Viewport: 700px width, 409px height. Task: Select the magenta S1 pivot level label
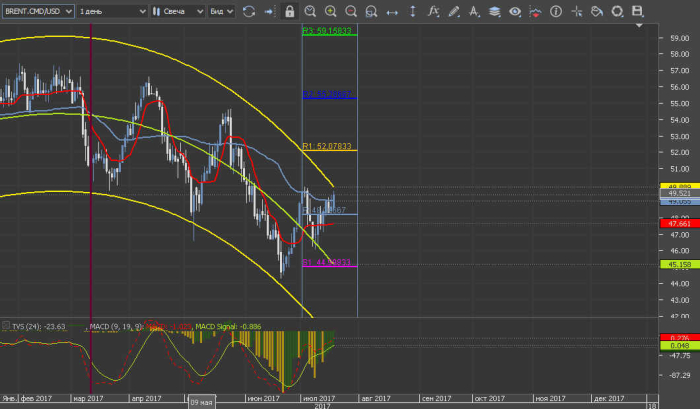point(326,262)
